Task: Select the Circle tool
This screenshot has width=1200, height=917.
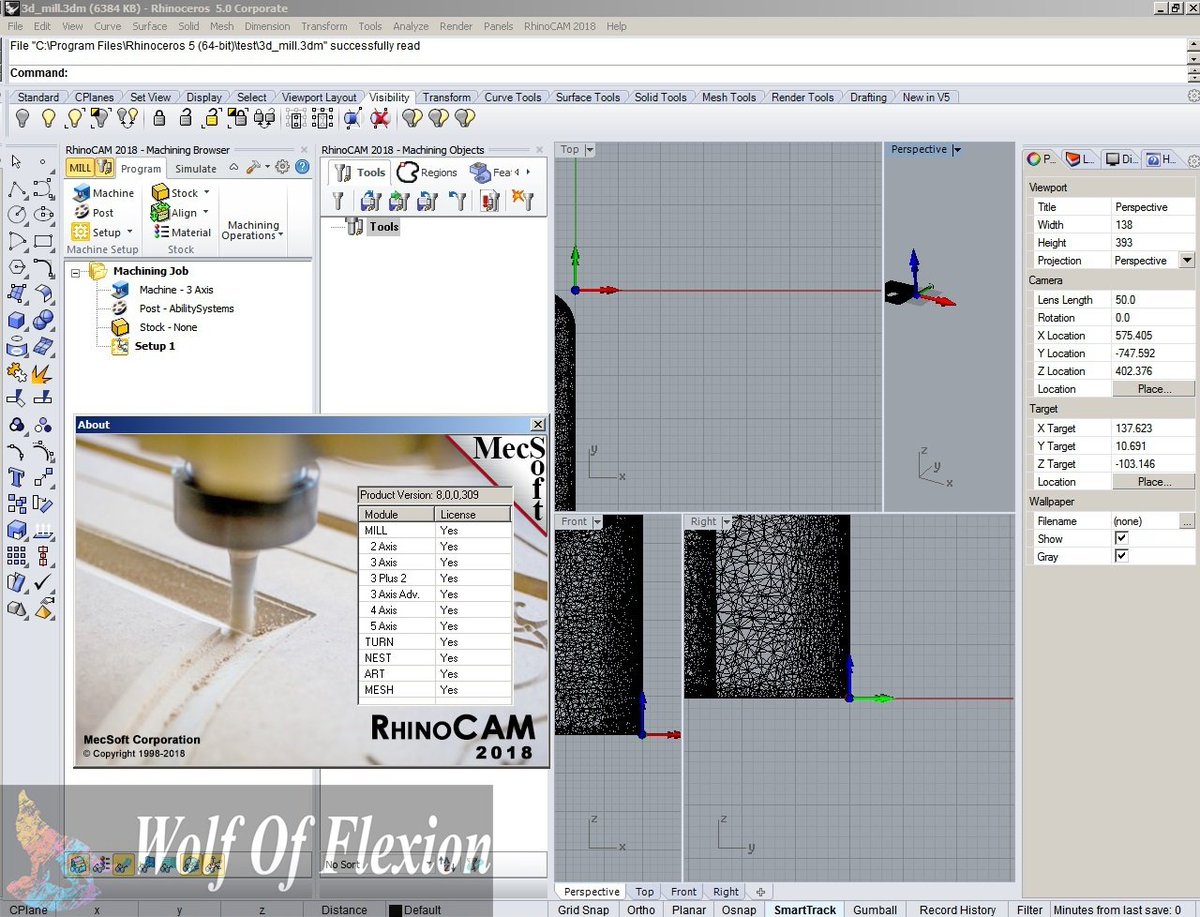Action: pyautogui.click(x=16, y=214)
